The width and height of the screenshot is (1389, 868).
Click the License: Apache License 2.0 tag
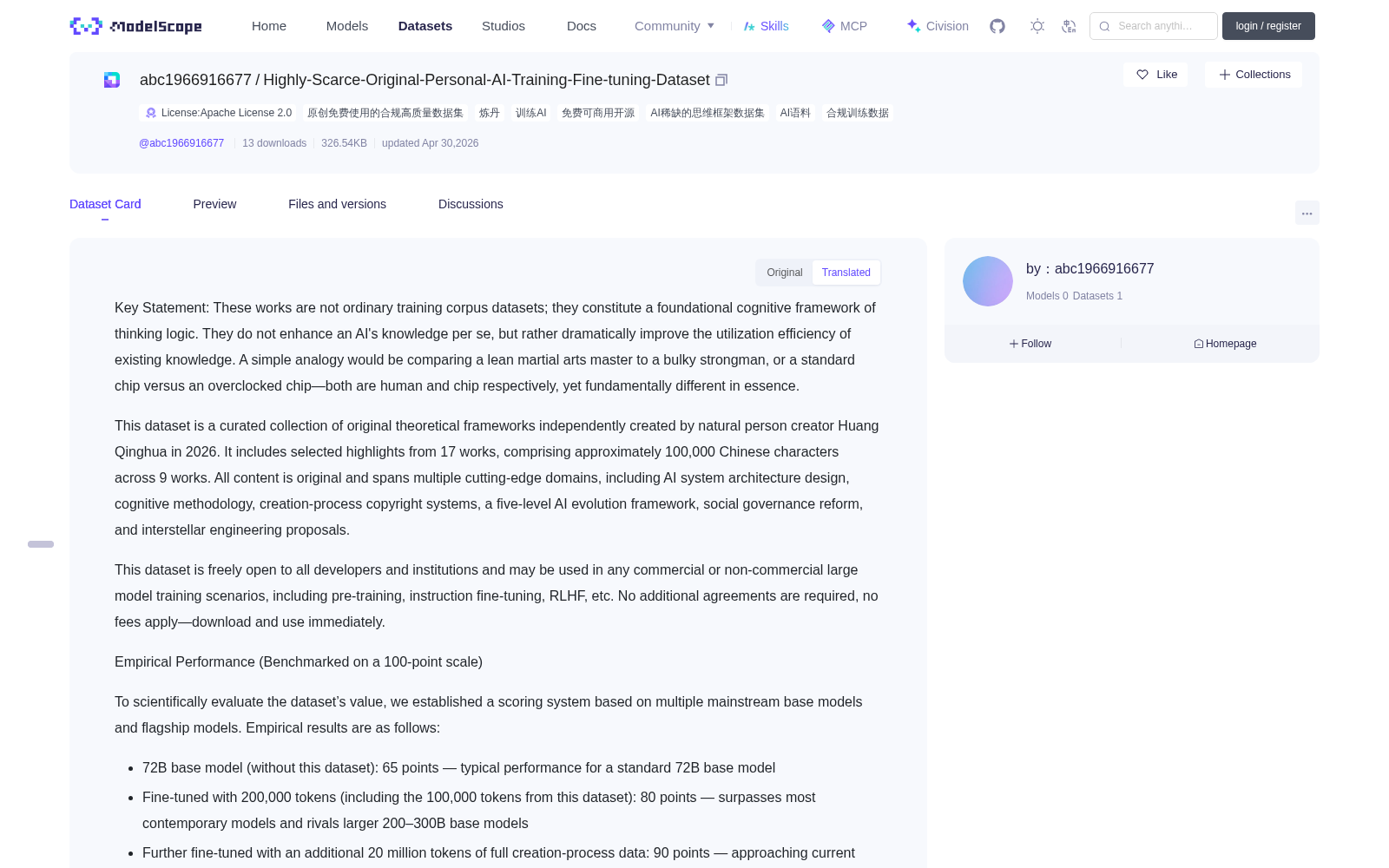(x=218, y=113)
